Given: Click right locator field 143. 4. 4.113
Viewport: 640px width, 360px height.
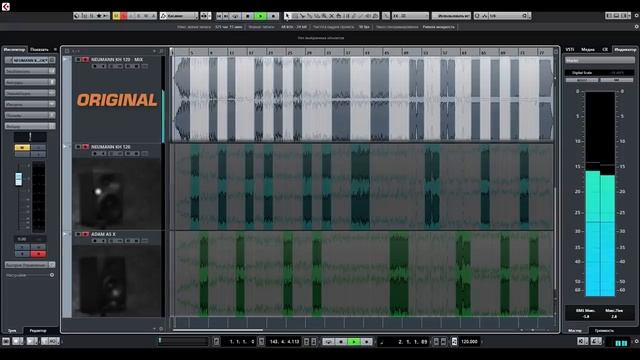Looking at the screenshot, I should coord(284,342).
